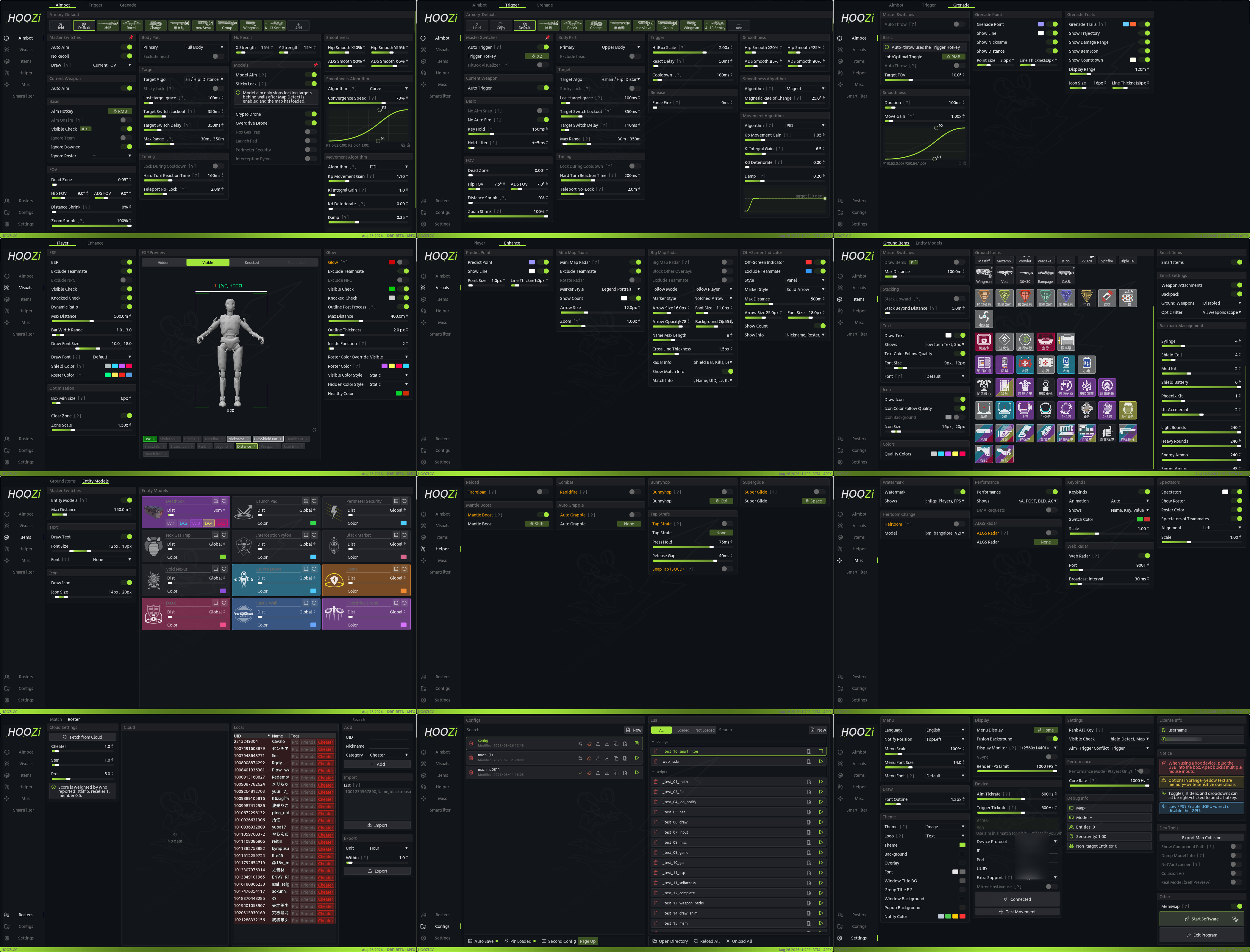Stop the running _test_16_smart_filter script
1250x952 pixels.
[820, 751]
